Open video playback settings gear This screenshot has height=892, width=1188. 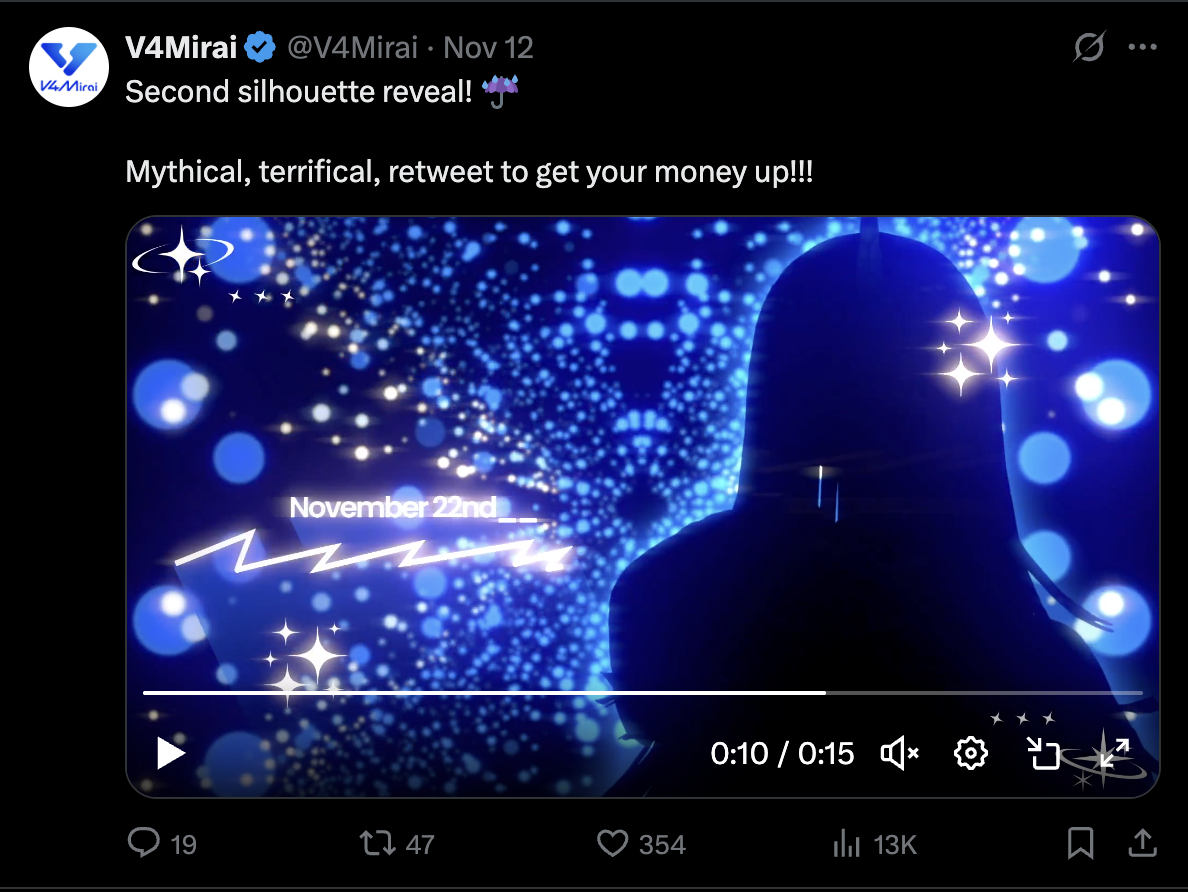971,753
